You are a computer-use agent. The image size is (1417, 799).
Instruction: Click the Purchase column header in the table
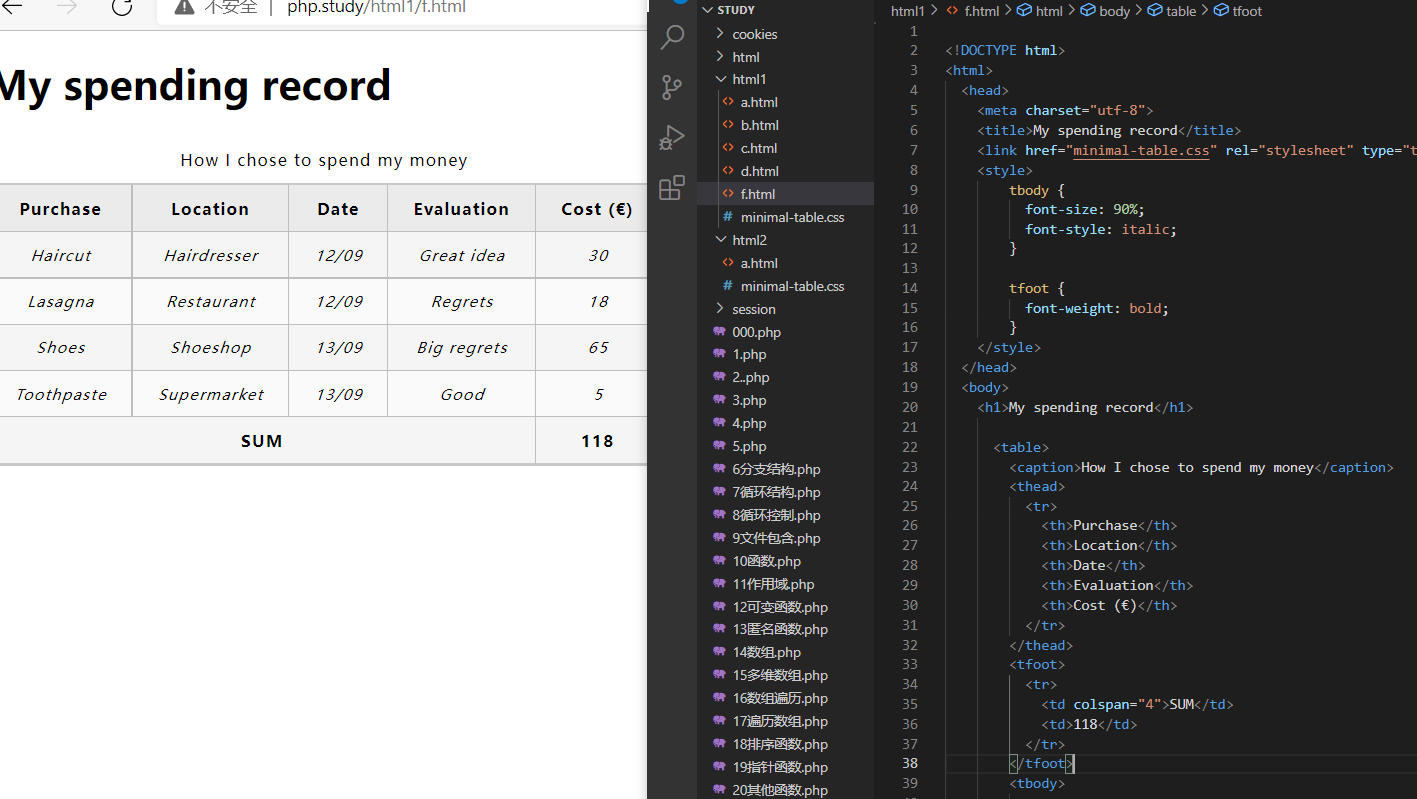60,209
